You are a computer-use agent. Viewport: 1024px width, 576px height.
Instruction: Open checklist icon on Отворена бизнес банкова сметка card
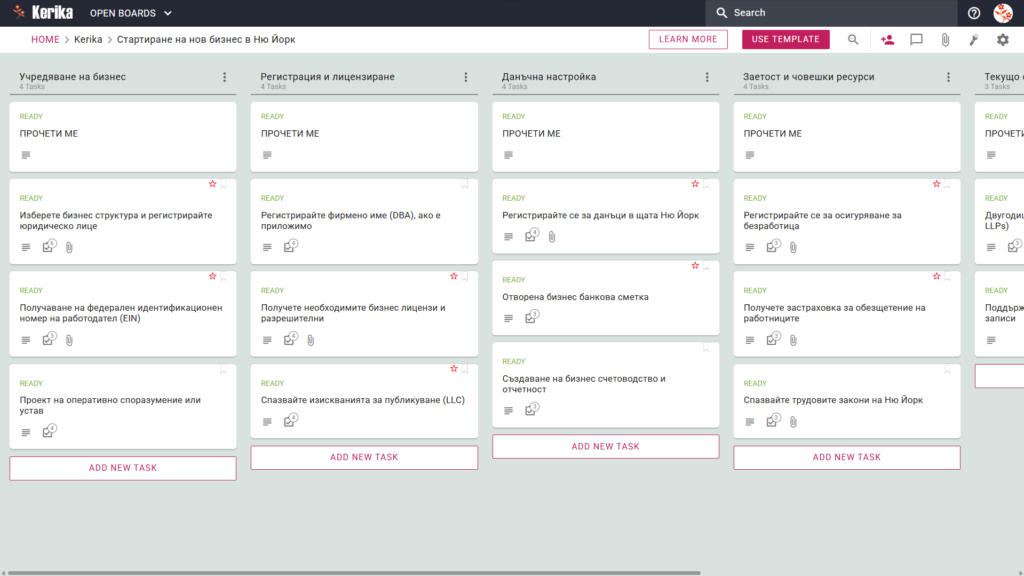[532, 317]
